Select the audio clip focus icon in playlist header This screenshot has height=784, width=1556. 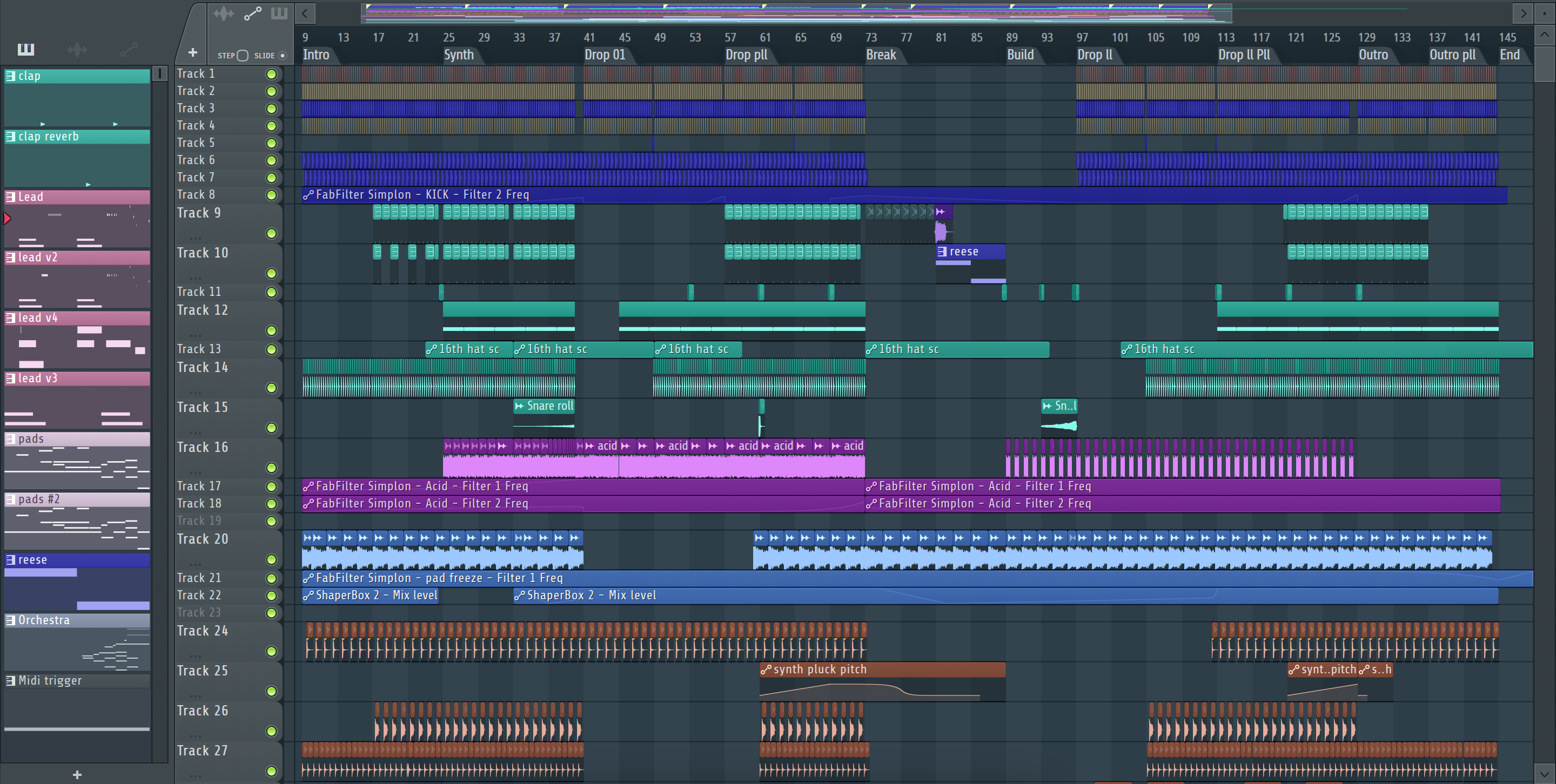224,12
